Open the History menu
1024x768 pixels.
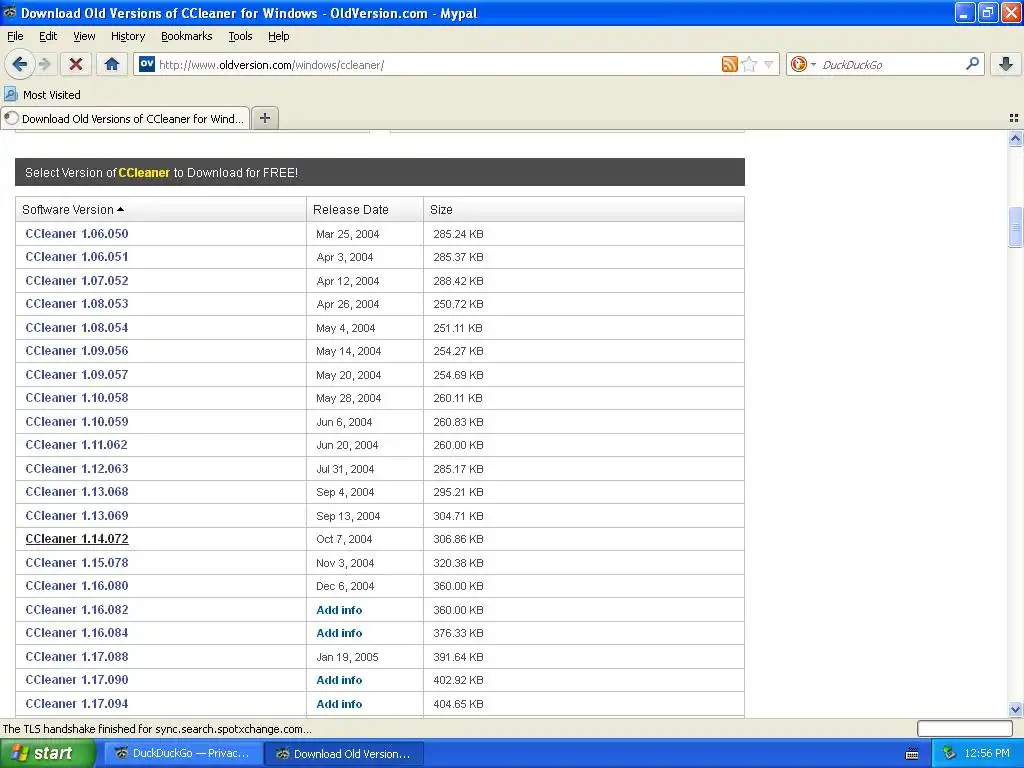127,36
